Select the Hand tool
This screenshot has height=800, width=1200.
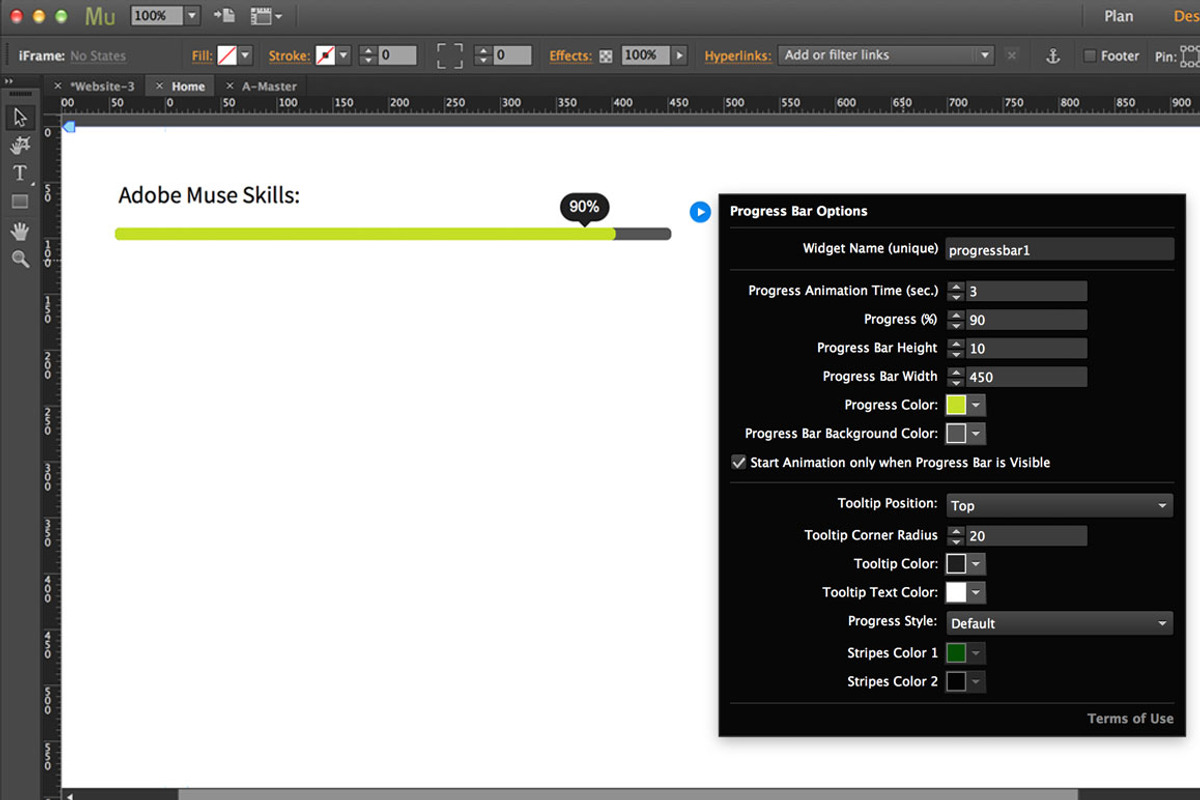tap(20, 231)
